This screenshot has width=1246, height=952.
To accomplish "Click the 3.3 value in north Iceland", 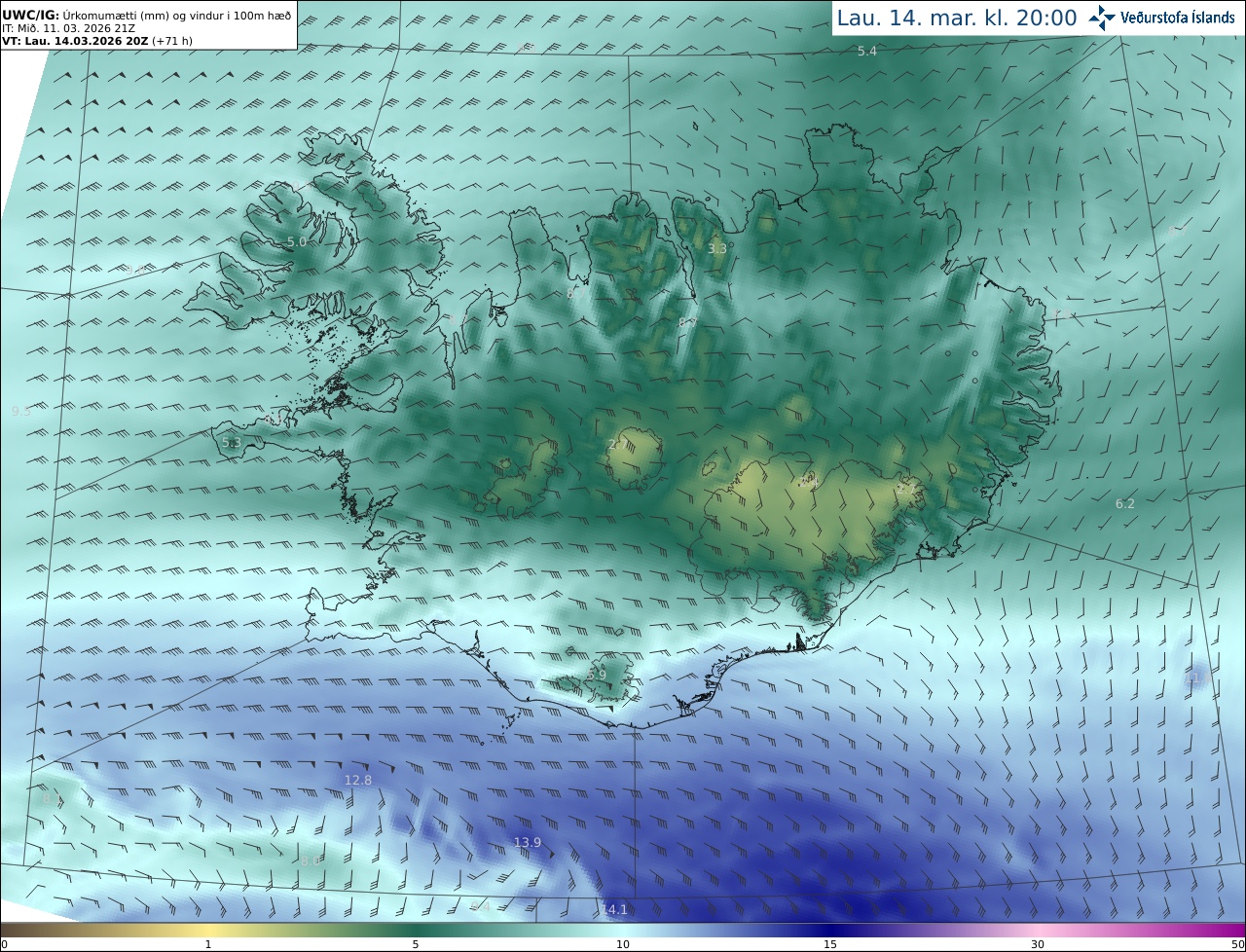I will (717, 249).
